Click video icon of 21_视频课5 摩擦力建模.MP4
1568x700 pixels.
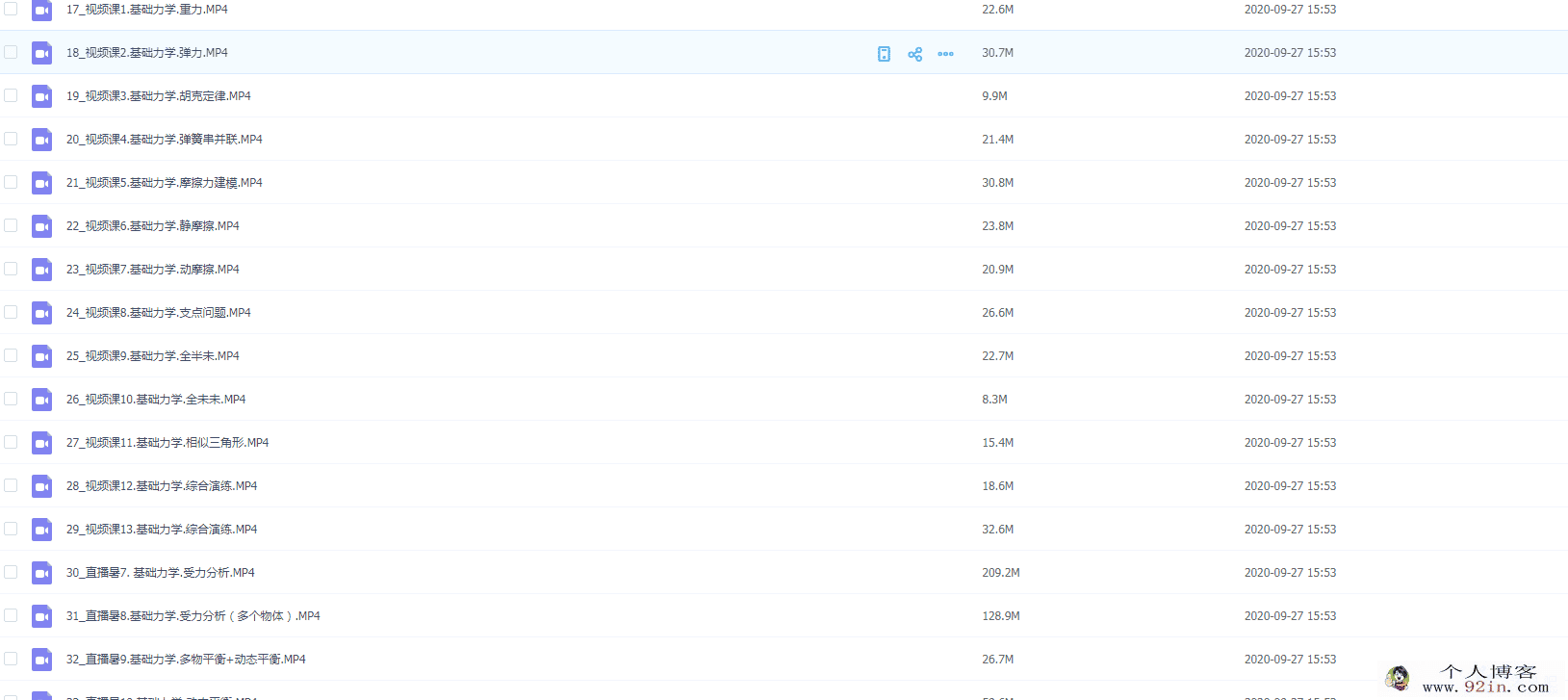pos(41,183)
